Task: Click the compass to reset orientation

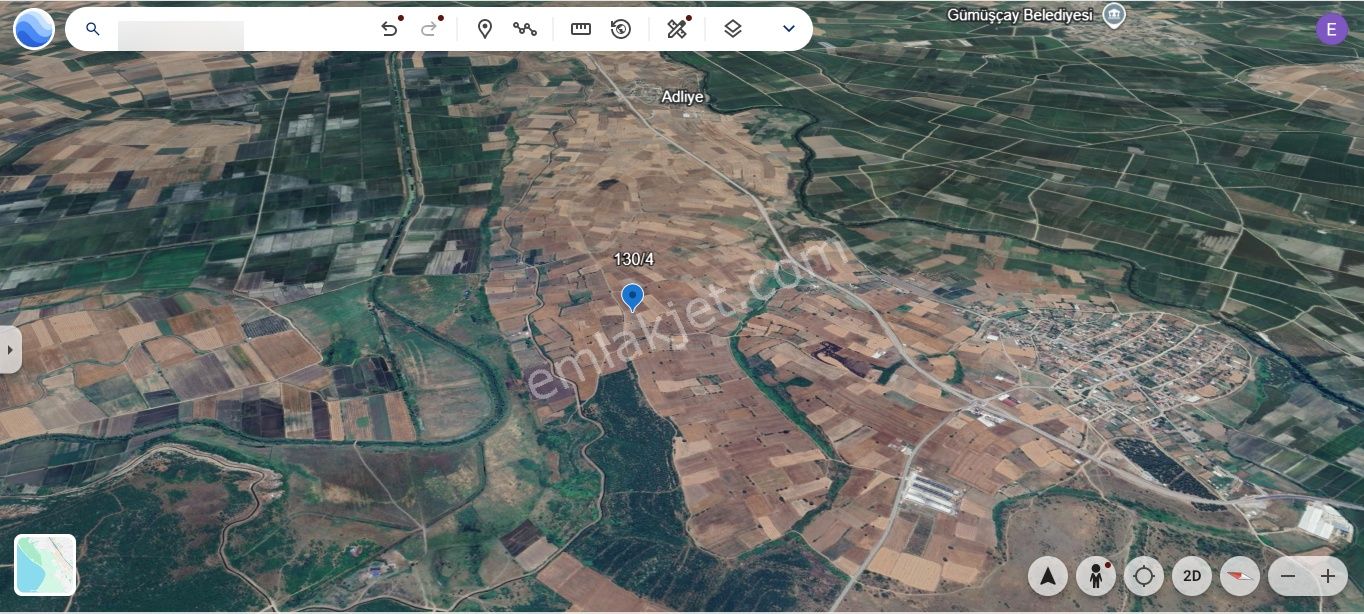Action: click(x=1239, y=576)
